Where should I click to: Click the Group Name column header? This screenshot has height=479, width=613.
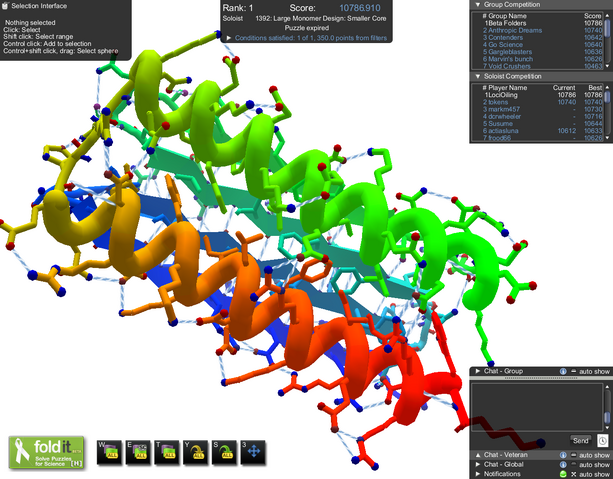tap(507, 16)
